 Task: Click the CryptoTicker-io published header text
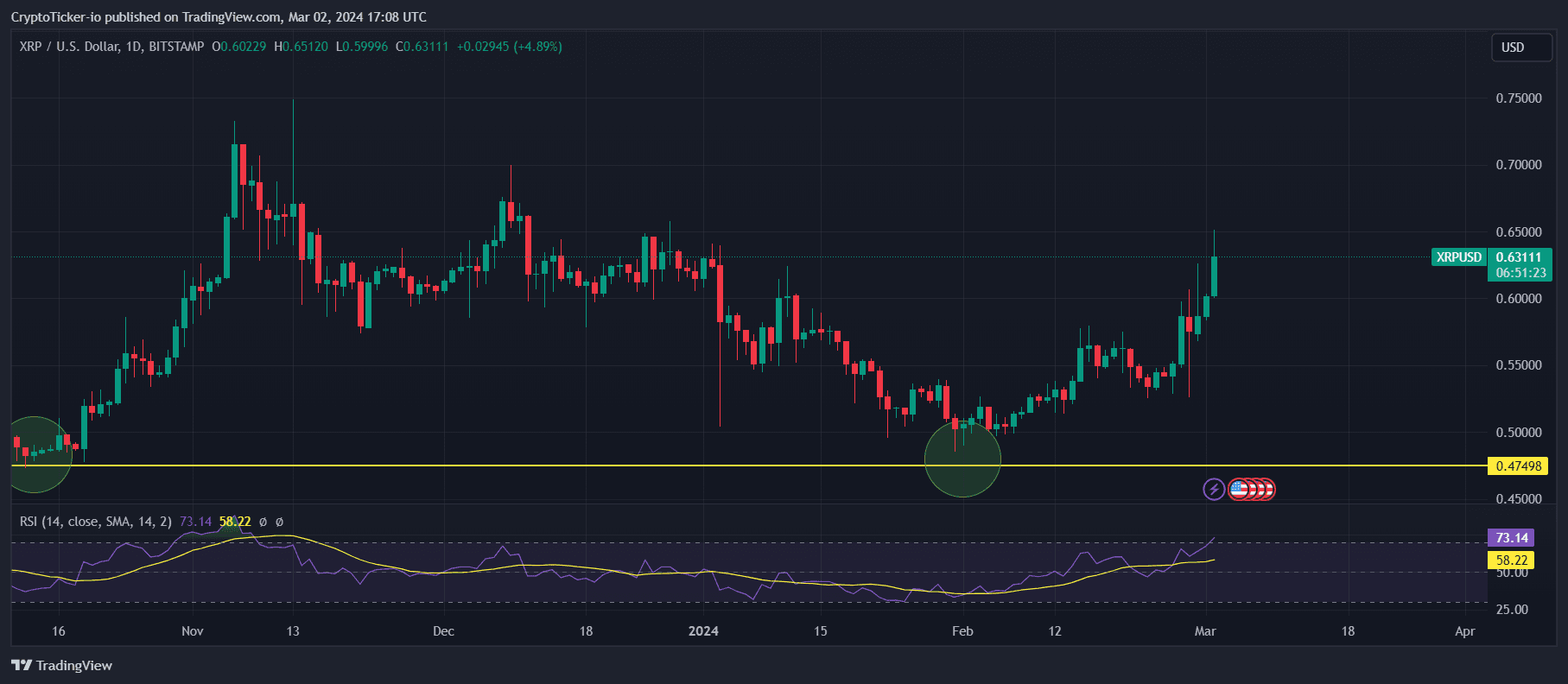219,17
